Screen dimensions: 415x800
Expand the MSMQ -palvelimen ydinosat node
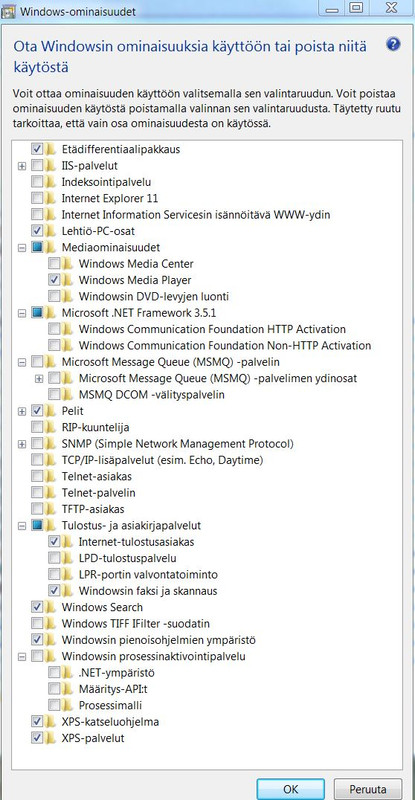39,379
